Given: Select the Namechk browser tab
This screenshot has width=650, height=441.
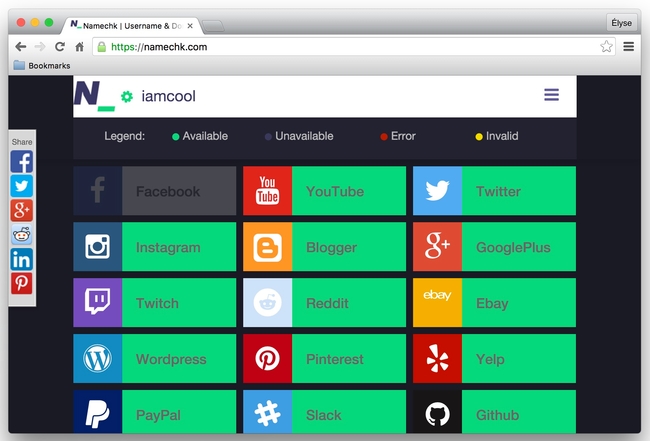Looking at the screenshot, I should (130, 25).
